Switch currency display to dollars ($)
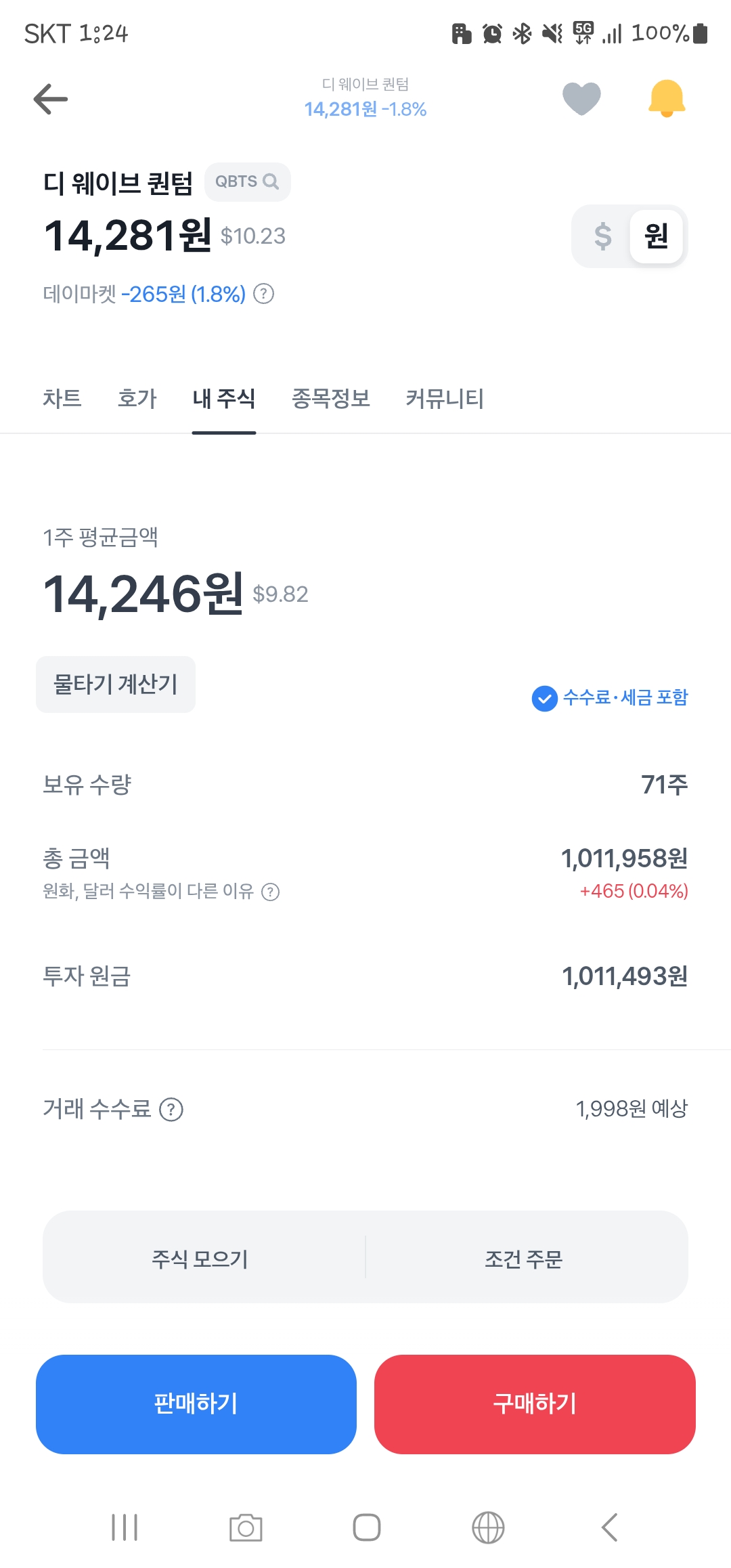Image resolution: width=731 pixels, height=1568 pixels. [x=602, y=236]
